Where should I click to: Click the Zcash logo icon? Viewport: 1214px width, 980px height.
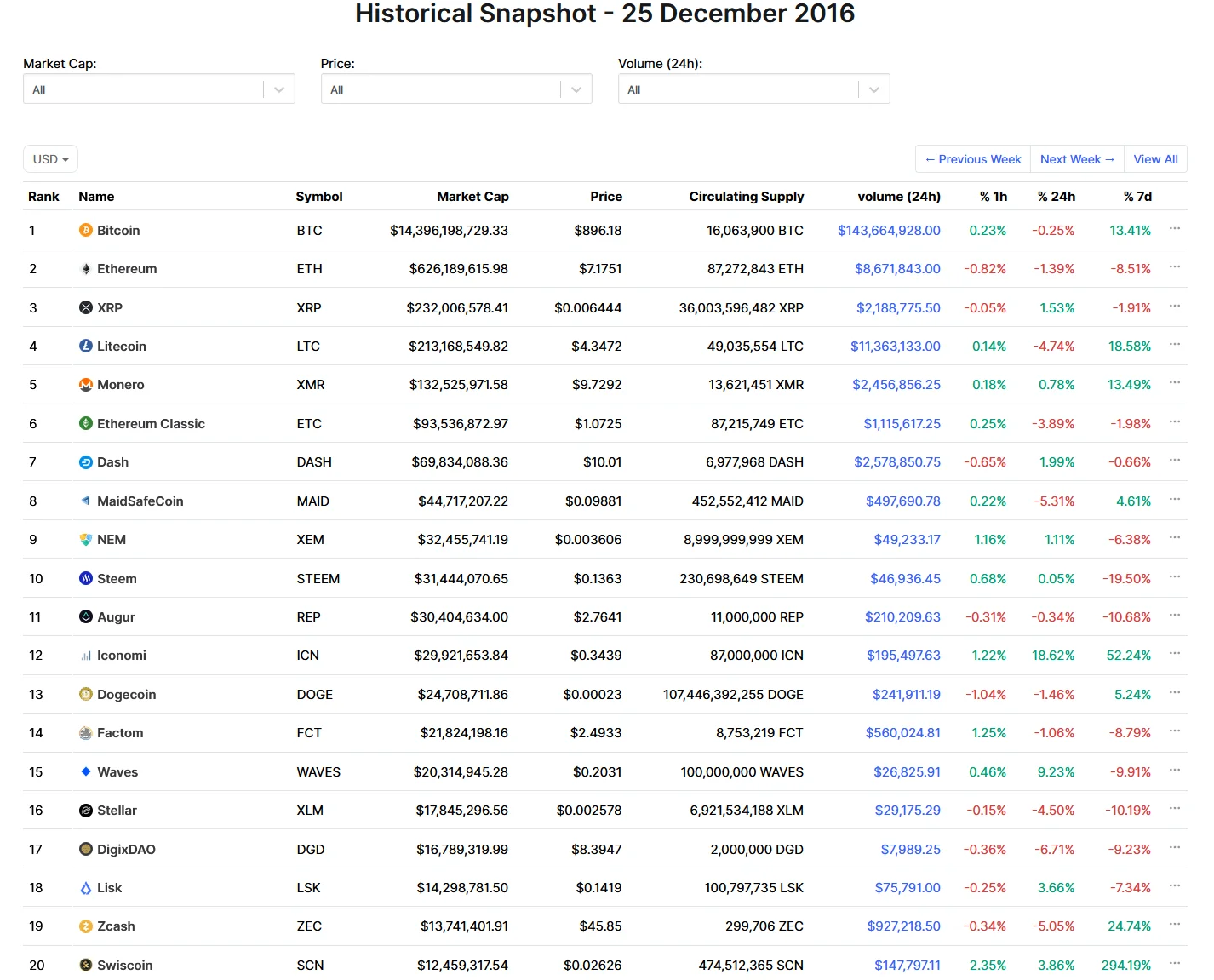tap(86, 926)
